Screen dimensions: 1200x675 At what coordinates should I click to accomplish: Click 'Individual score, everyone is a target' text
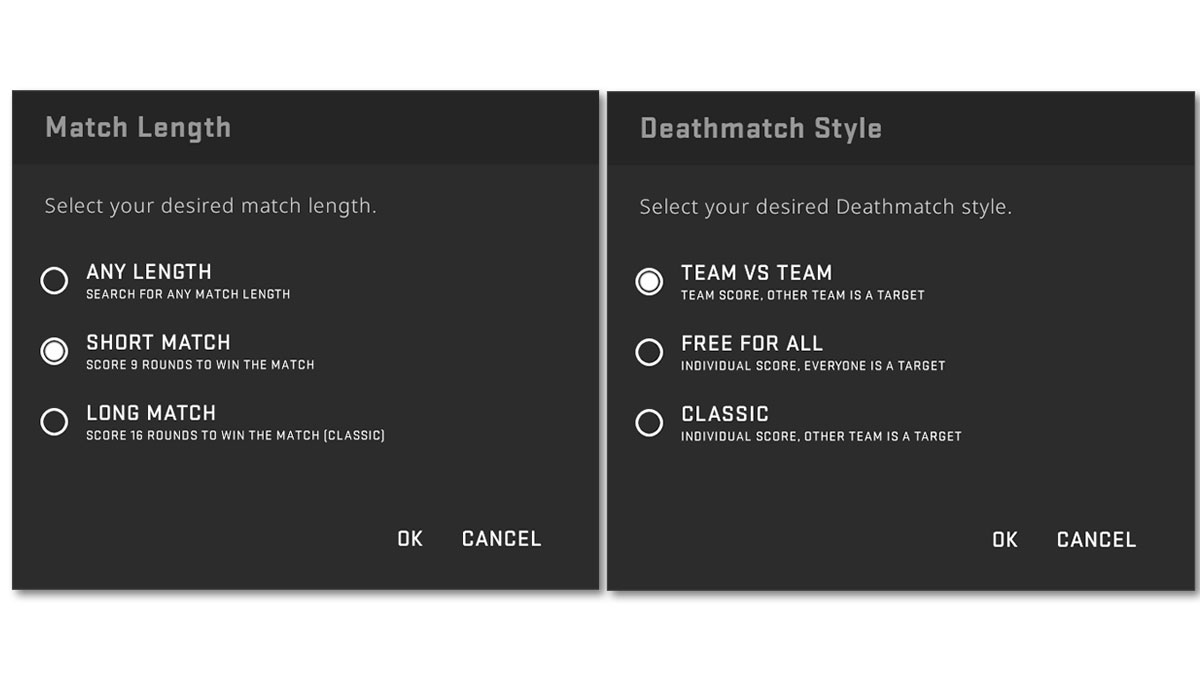click(x=813, y=366)
